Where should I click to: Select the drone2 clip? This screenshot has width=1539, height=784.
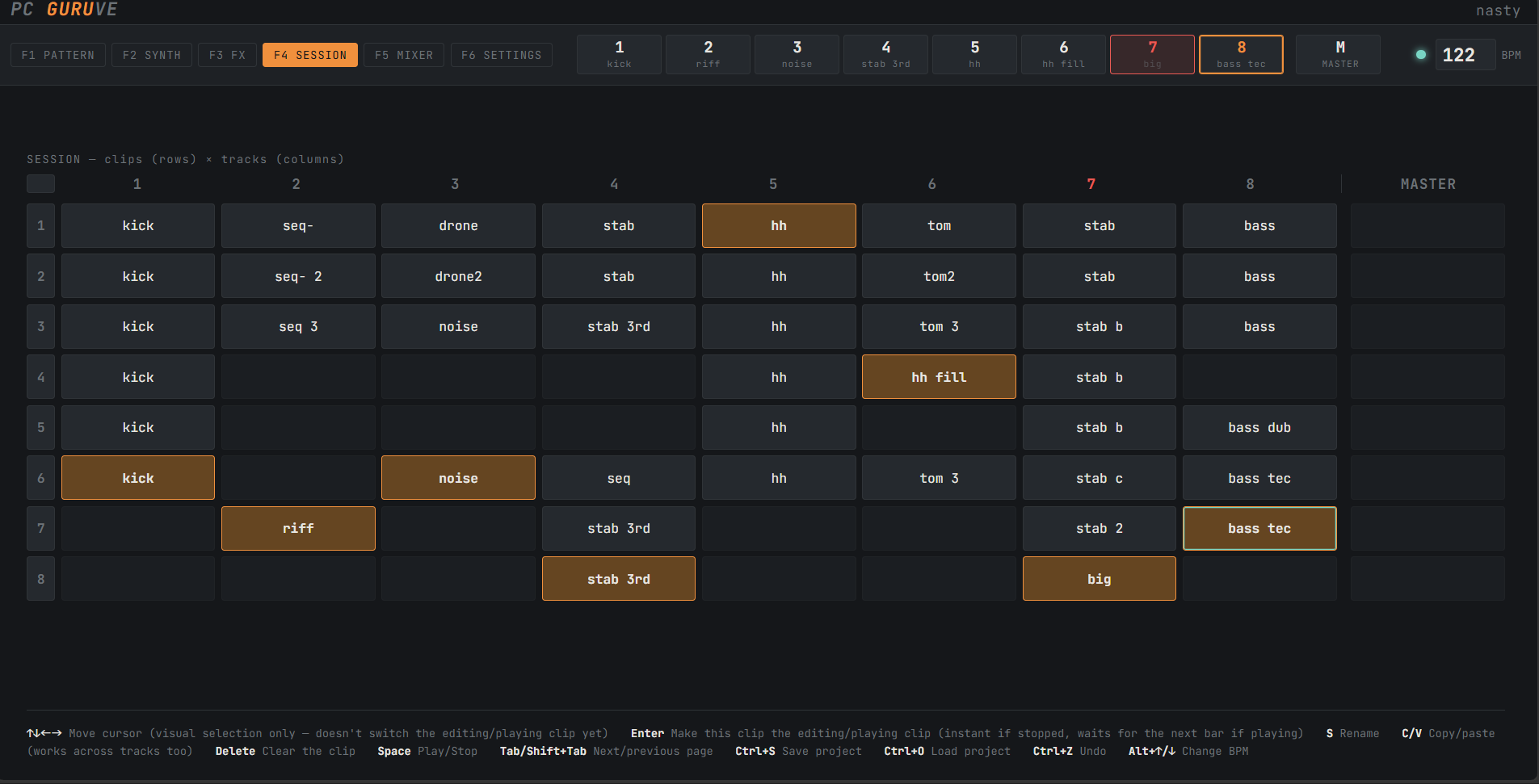click(x=458, y=276)
